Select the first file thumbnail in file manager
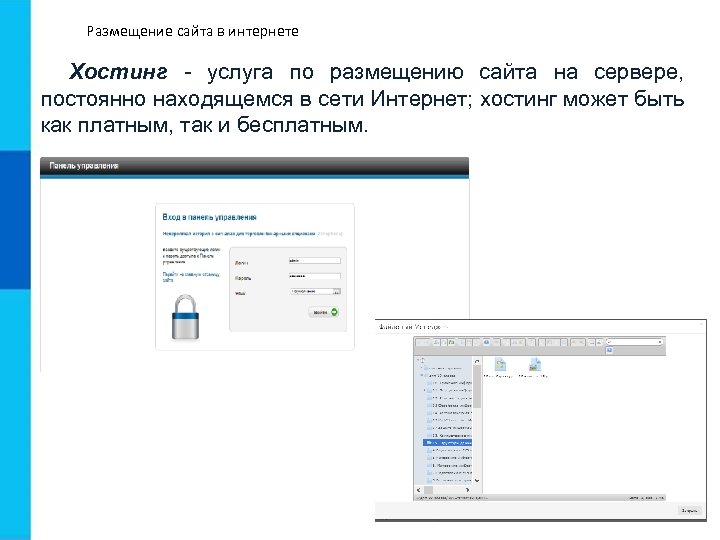Viewport: 720px width, 540px height. click(500, 367)
